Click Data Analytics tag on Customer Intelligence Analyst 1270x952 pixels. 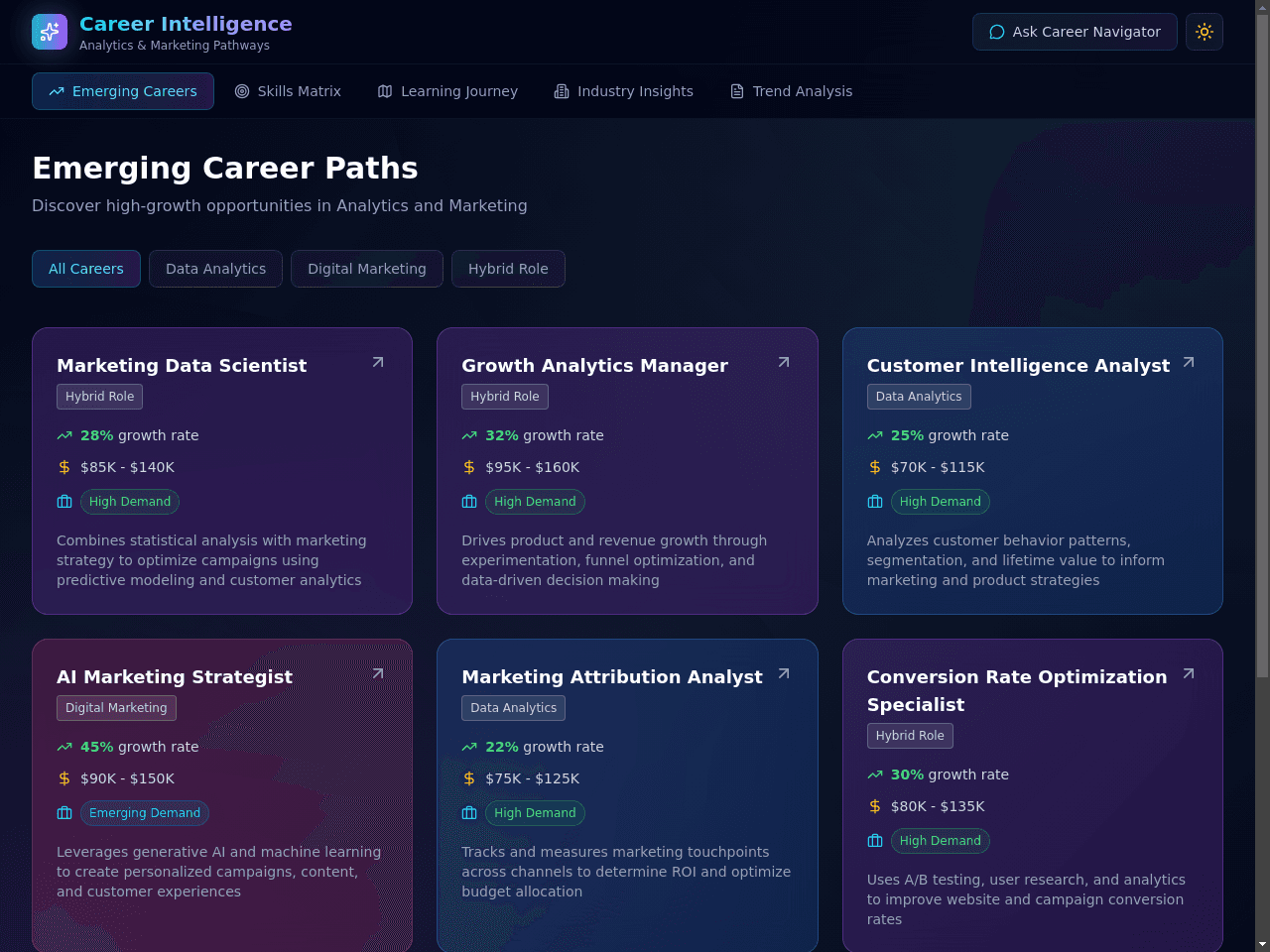point(919,397)
